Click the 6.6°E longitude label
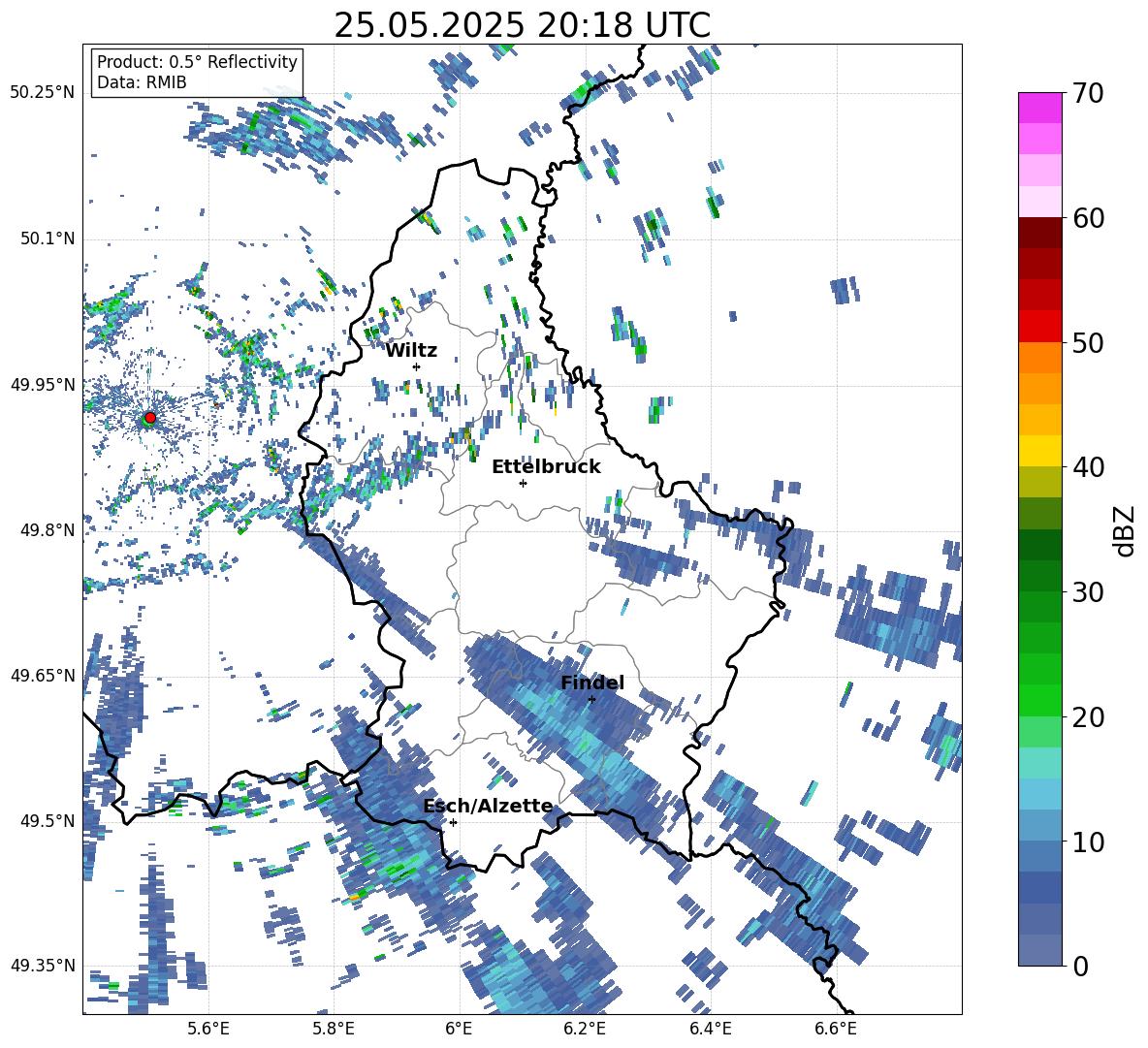The height and width of the screenshot is (1048, 1148). click(836, 1029)
